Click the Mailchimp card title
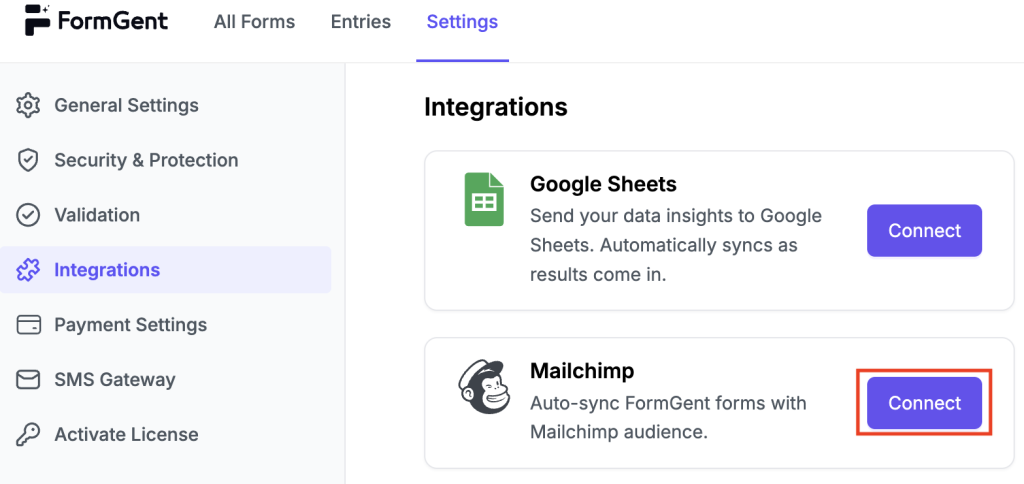 pos(582,371)
